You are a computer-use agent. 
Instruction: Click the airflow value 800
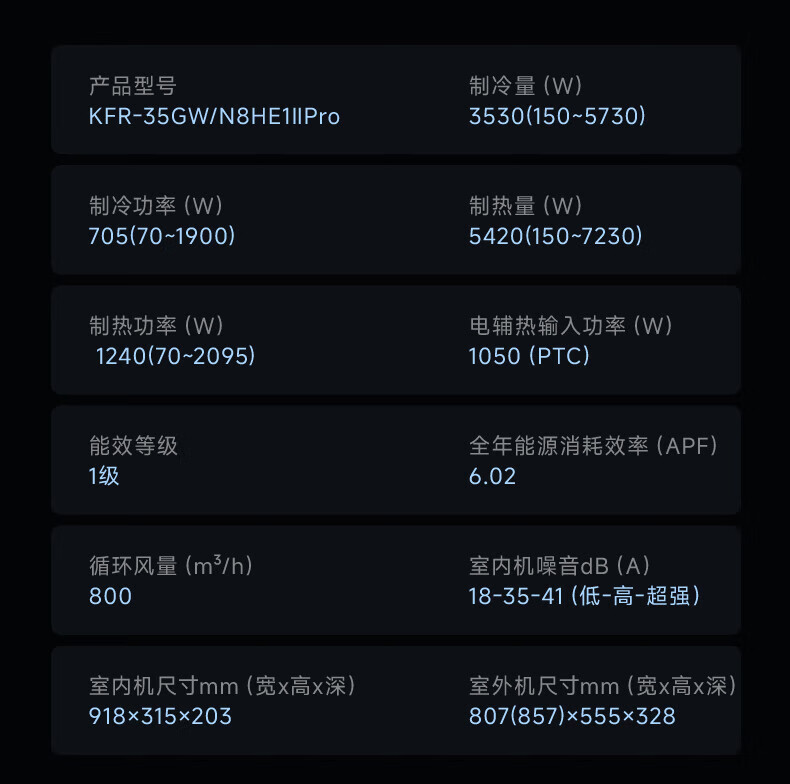[x=110, y=596]
